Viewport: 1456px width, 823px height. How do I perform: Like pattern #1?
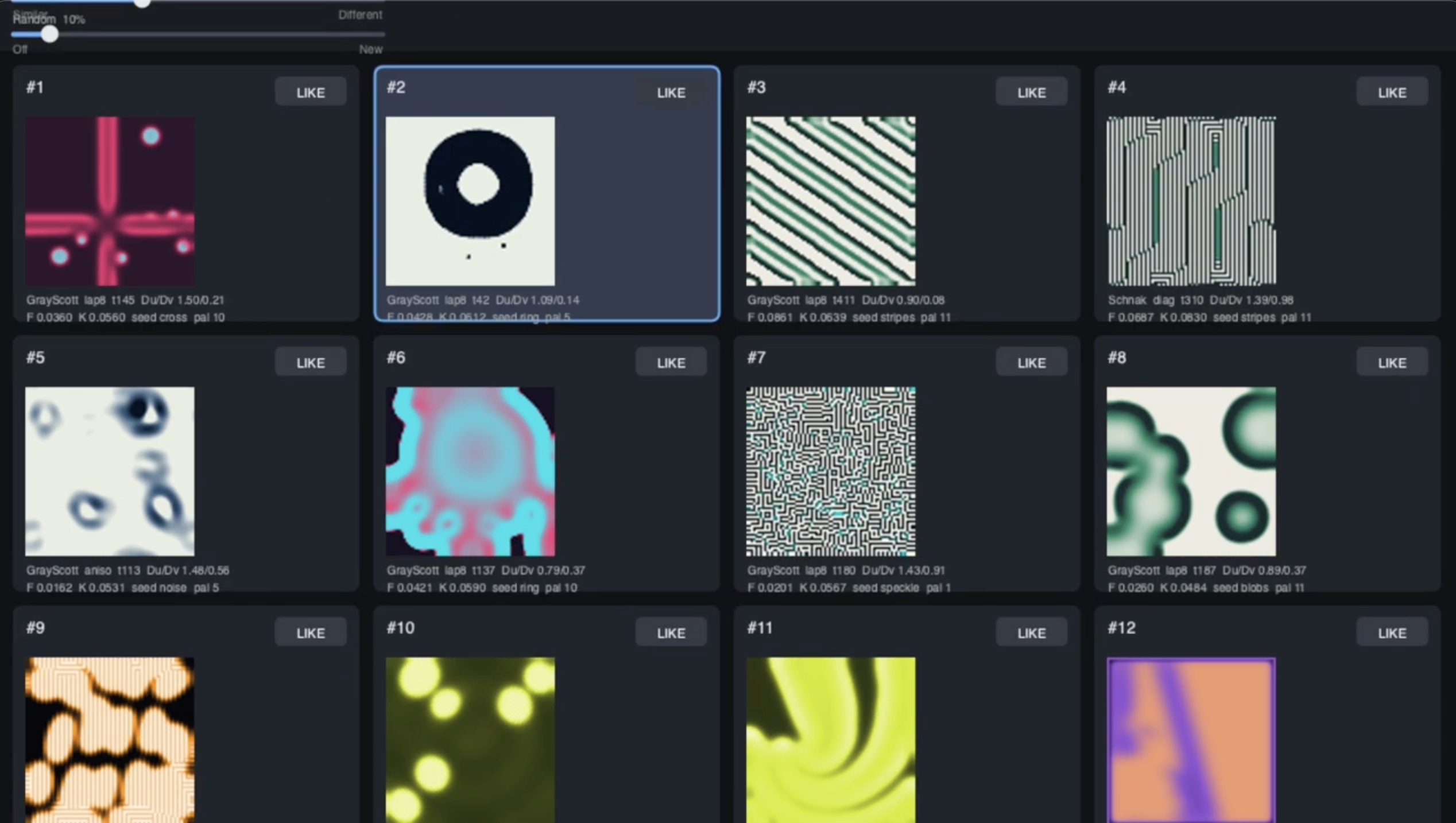[310, 92]
